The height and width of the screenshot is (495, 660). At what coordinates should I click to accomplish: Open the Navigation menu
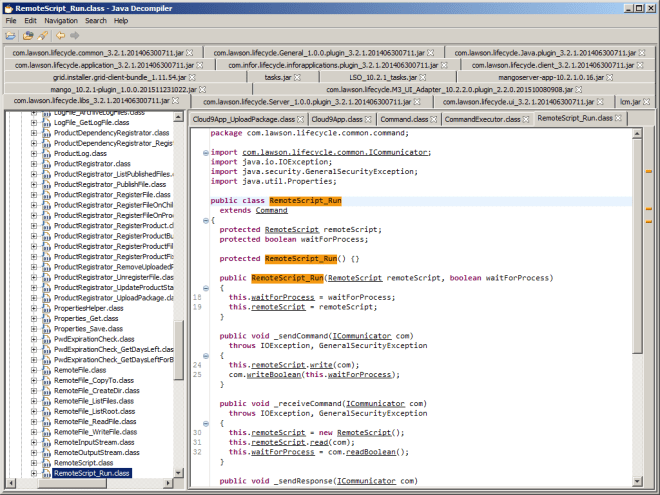click(60, 20)
